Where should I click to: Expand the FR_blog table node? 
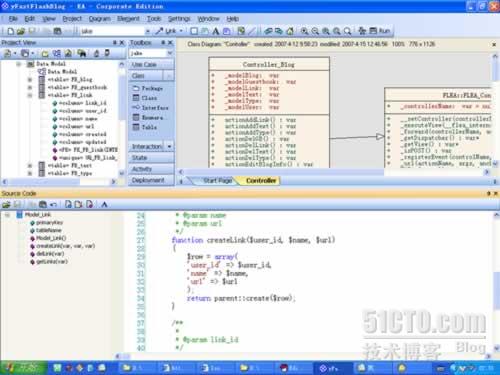pyautogui.click(x=30, y=80)
